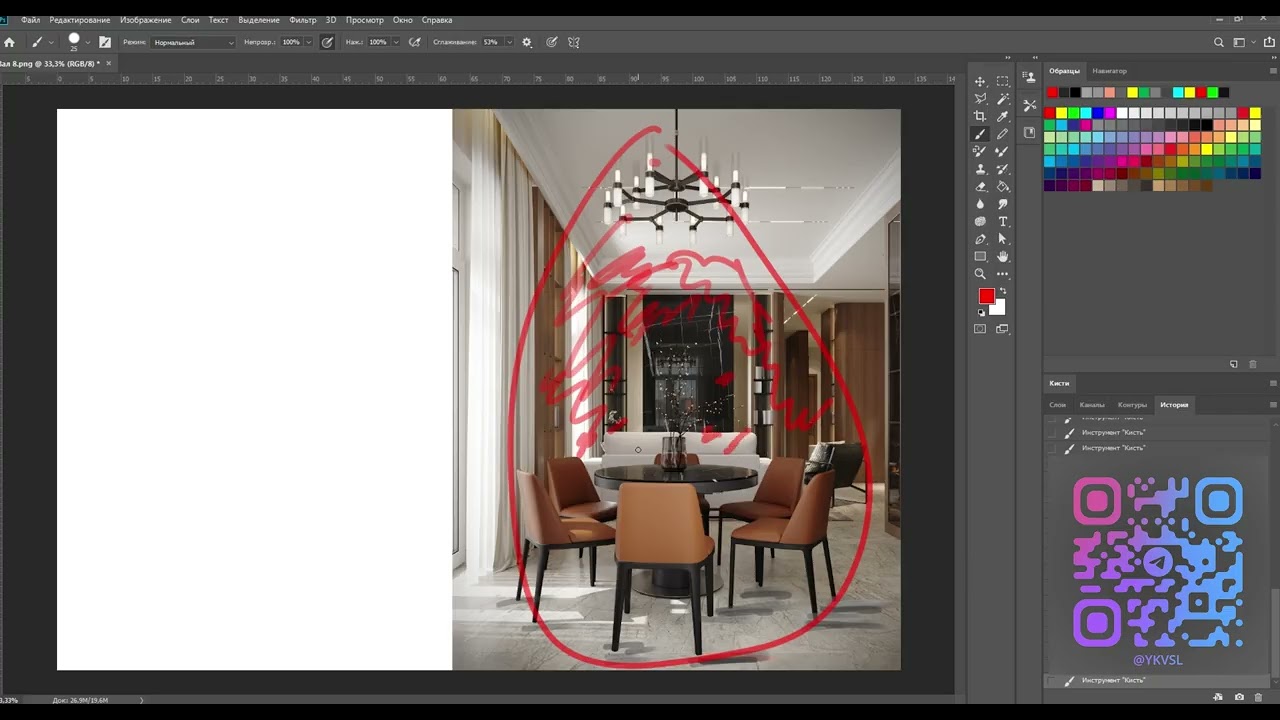Screen dimensions: 1280x720
Task: Select the Horizontal Type tool
Action: click(x=1003, y=221)
